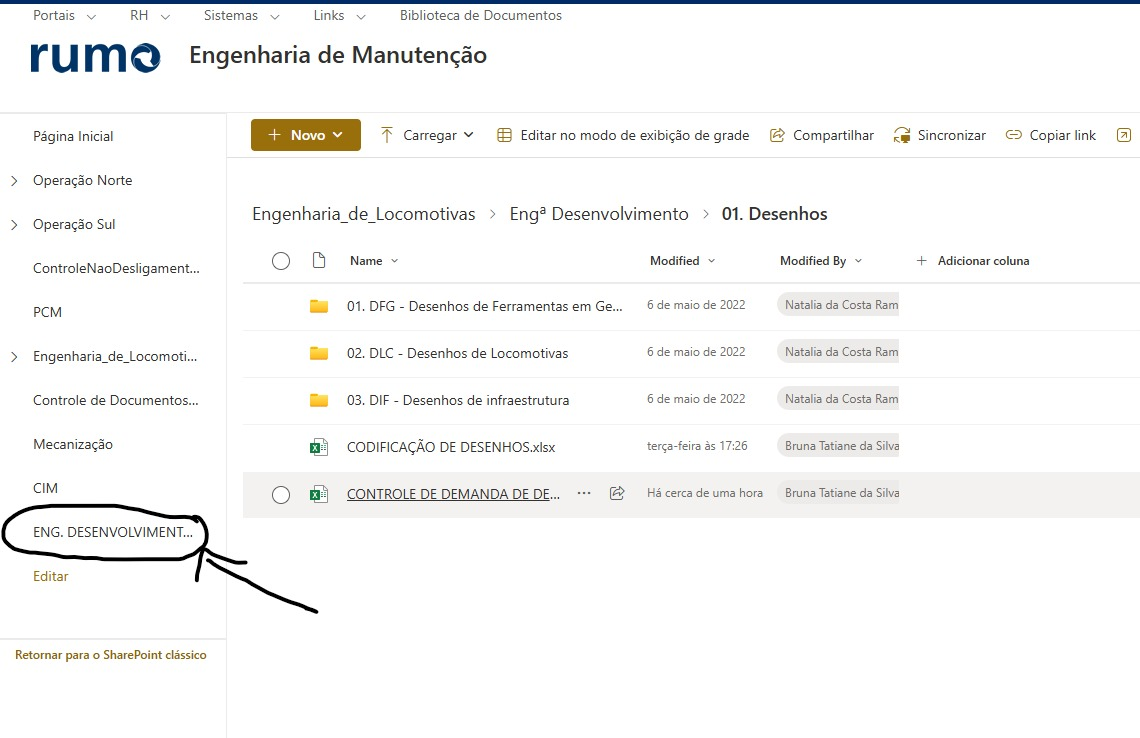Click Natalia da Costa Ram in 01. DFG row
The width and height of the screenshot is (1140, 738).
[x=838, y=305]
